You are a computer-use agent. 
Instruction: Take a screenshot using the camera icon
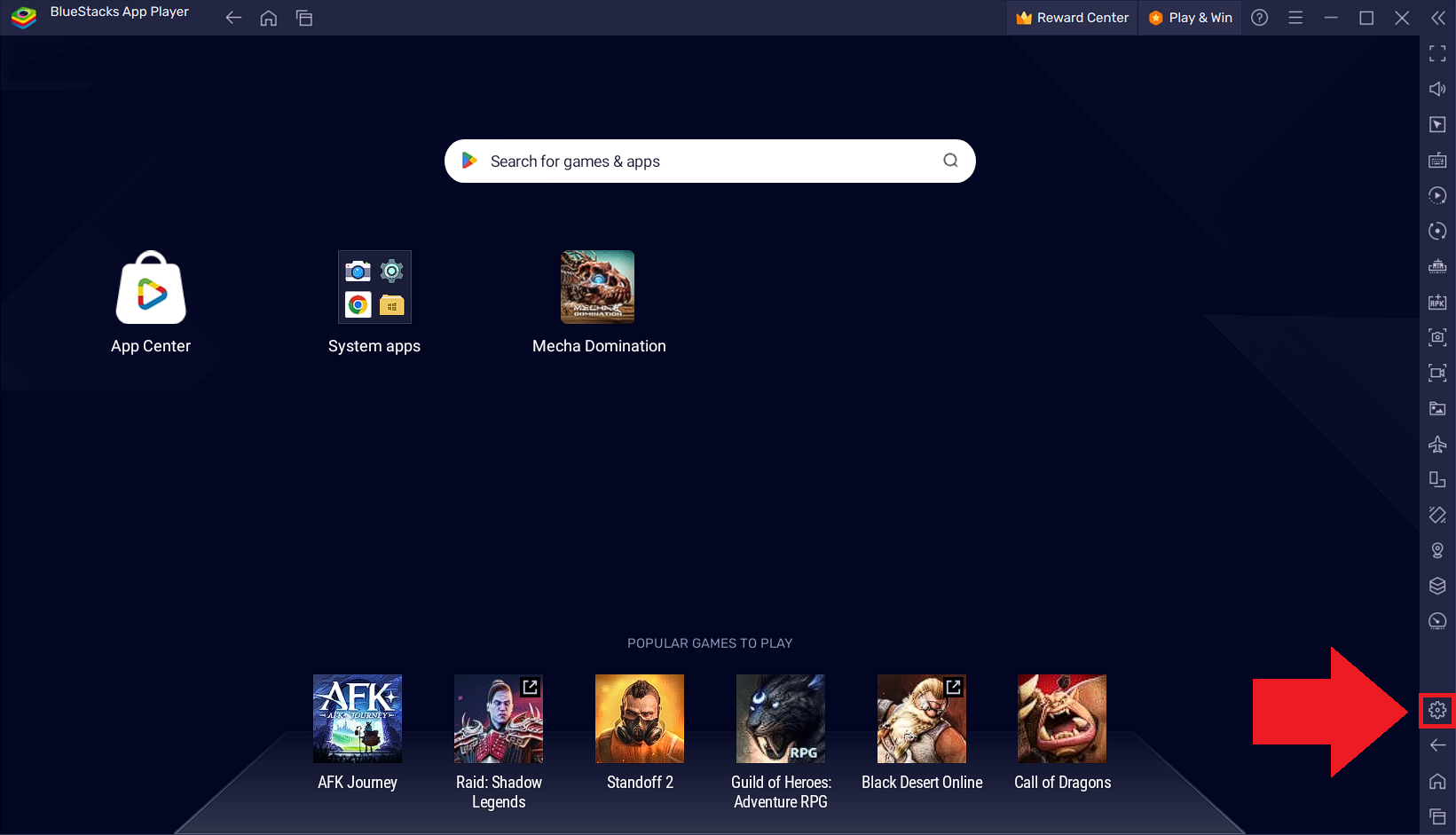pos(1437,337)
